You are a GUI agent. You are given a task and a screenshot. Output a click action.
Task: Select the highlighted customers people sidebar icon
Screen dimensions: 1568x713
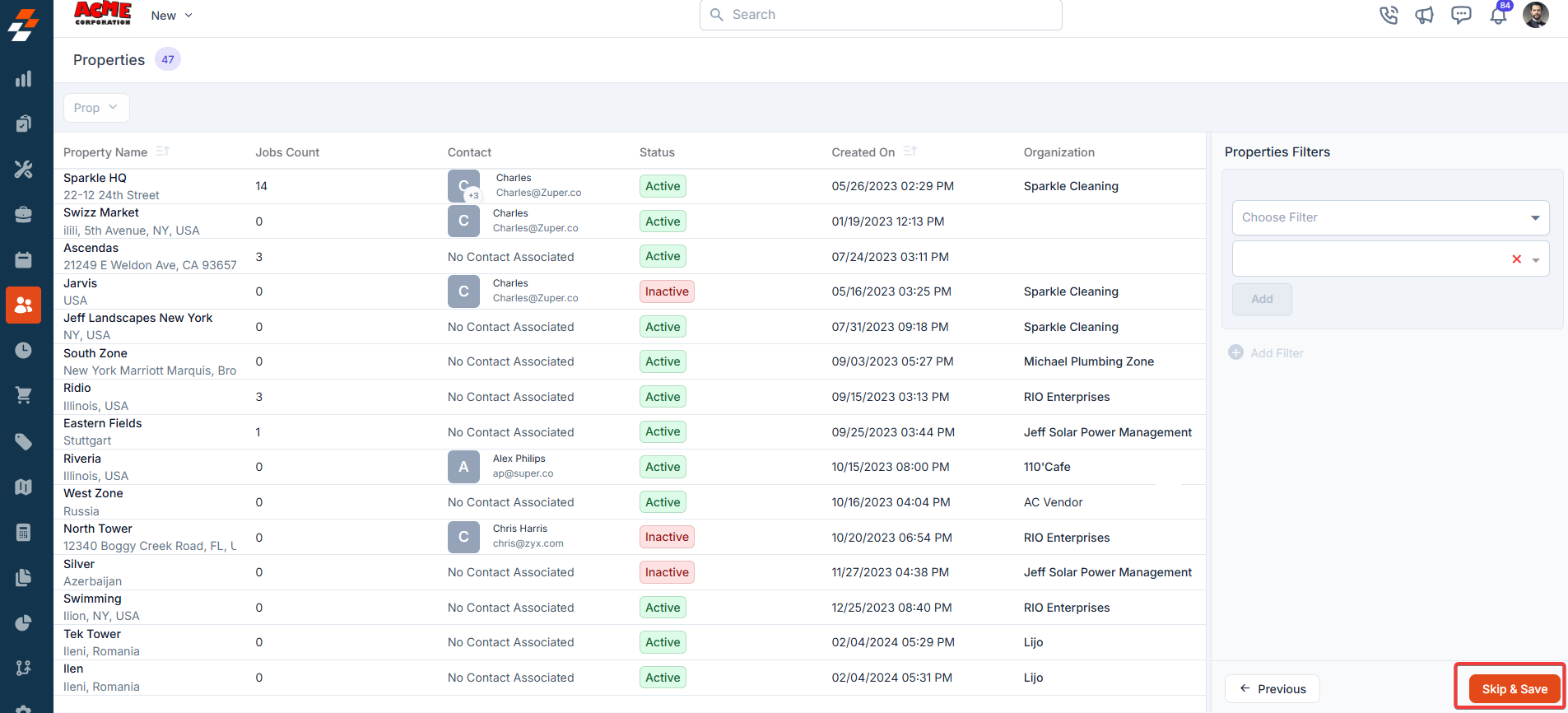pyautogui.click(x=23, y=305)
